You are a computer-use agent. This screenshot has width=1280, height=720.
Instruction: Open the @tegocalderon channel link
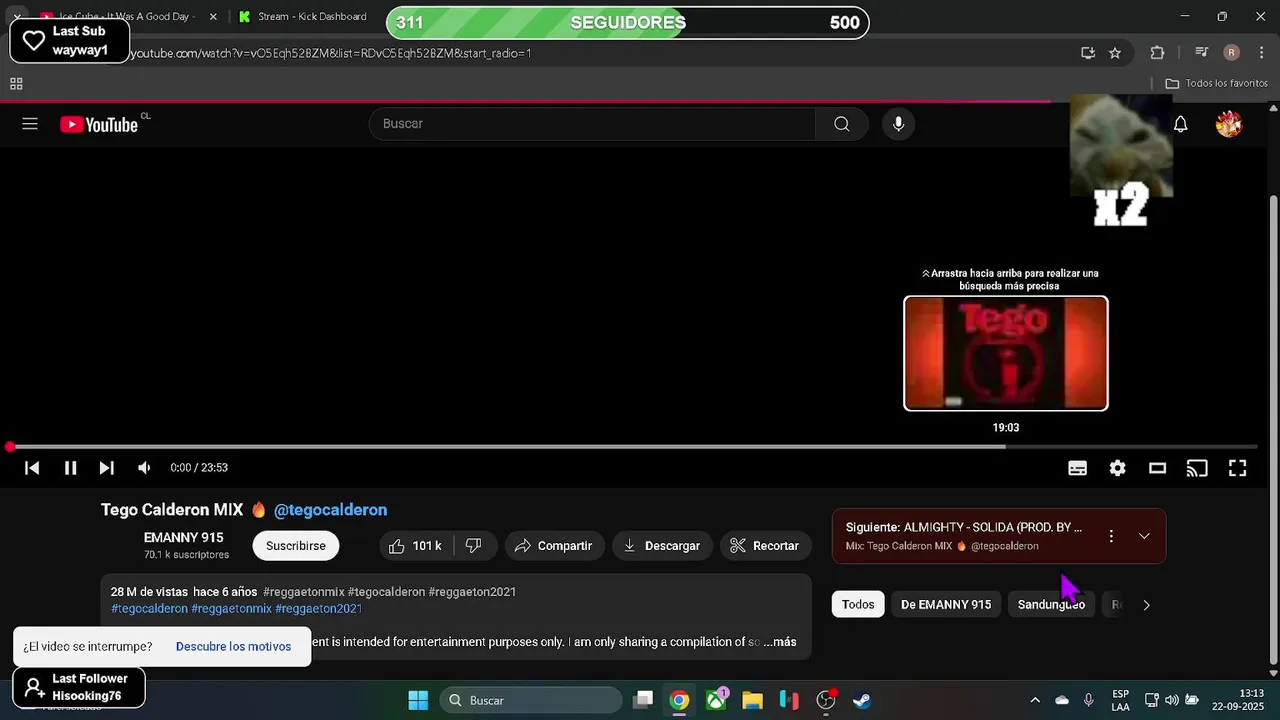point(330,510)
